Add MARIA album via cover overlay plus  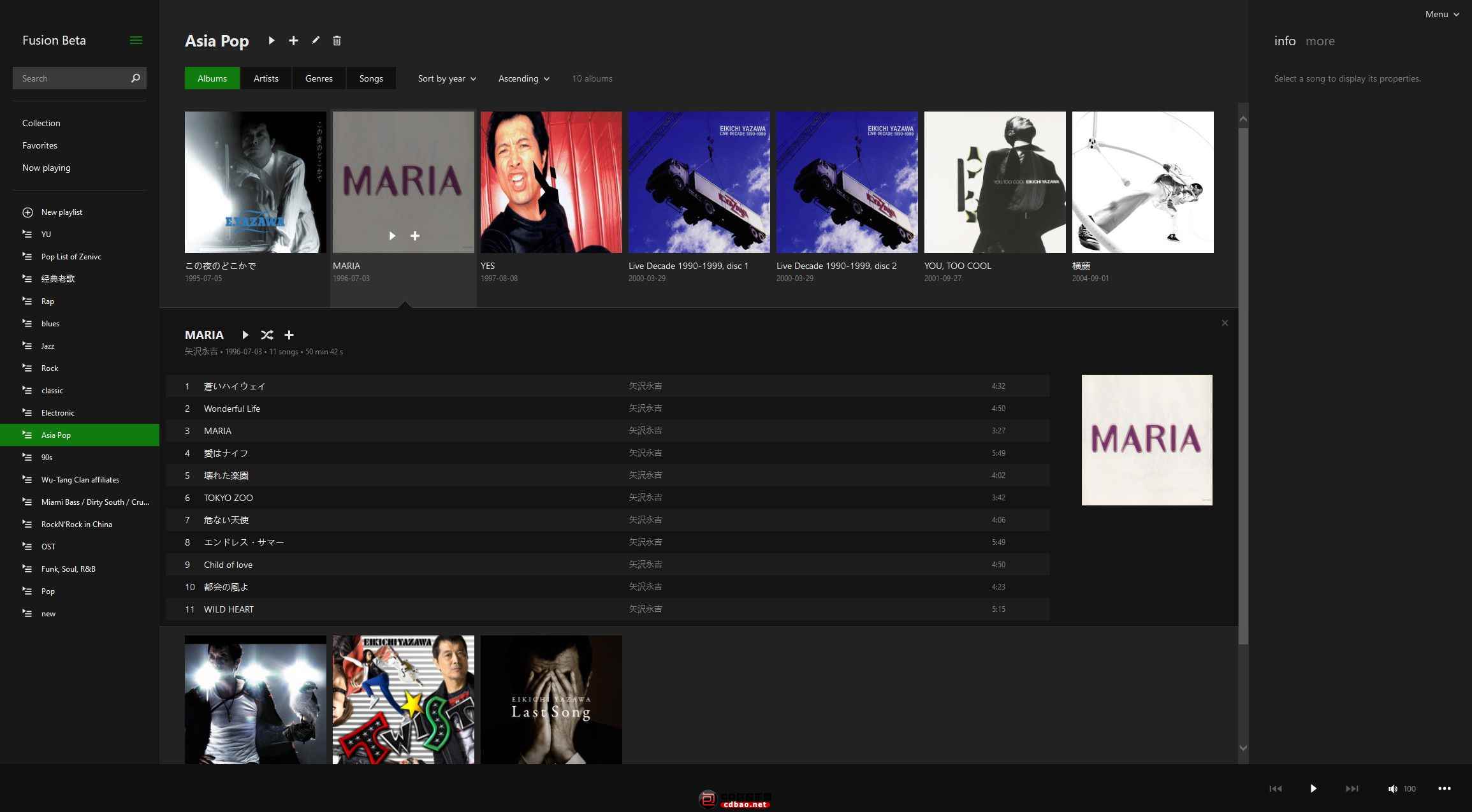click(415, 236)
